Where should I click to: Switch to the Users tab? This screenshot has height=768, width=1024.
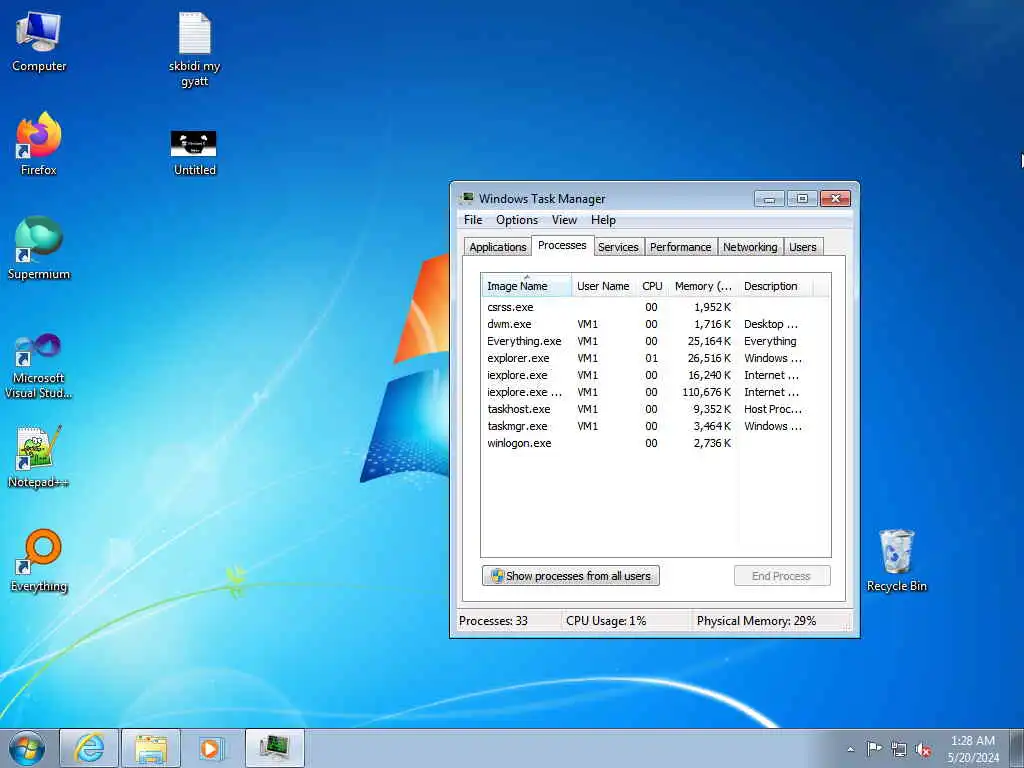[x=803, y=247]
